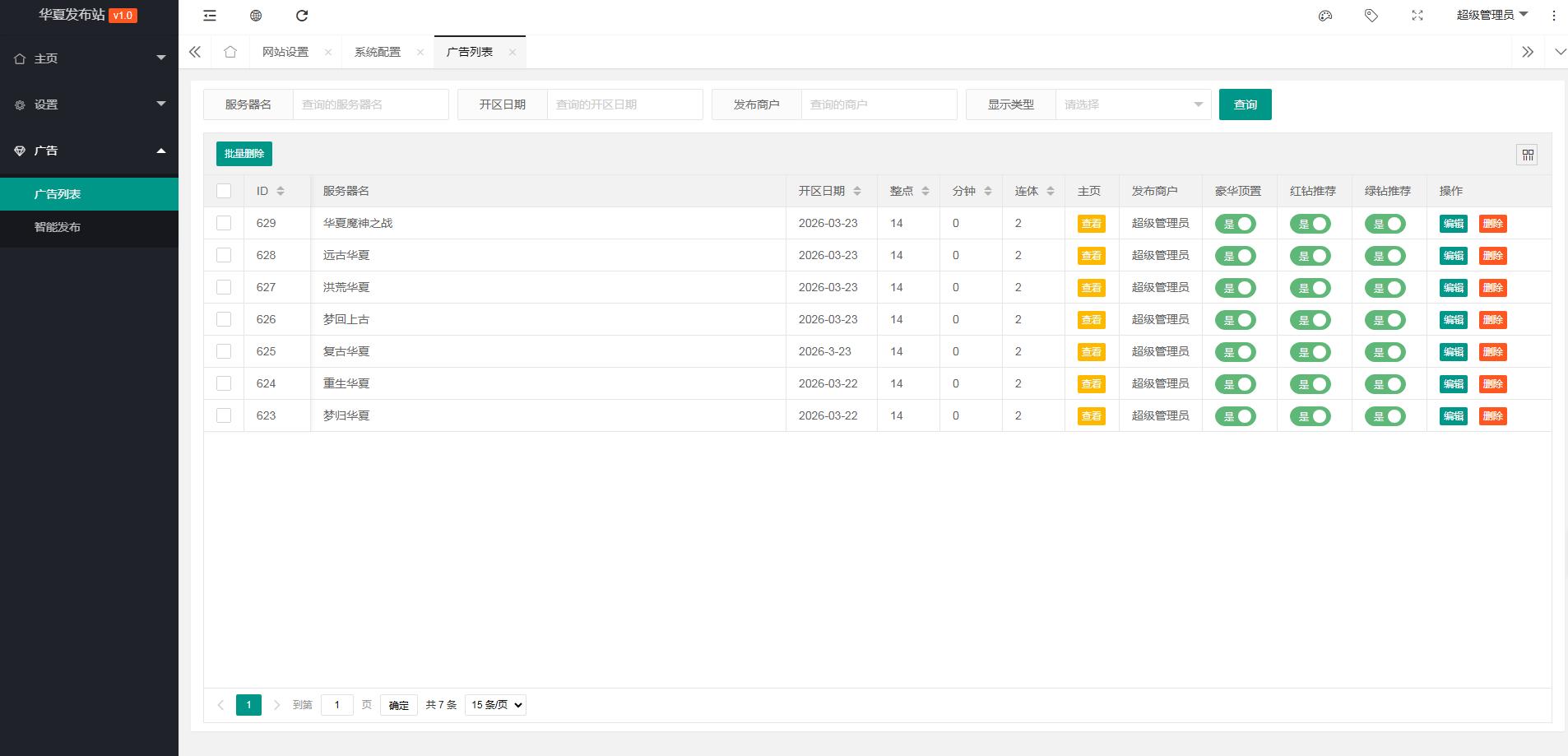
Task: Enter fullscreen using the expand icon
Action: coord(1417,16)
